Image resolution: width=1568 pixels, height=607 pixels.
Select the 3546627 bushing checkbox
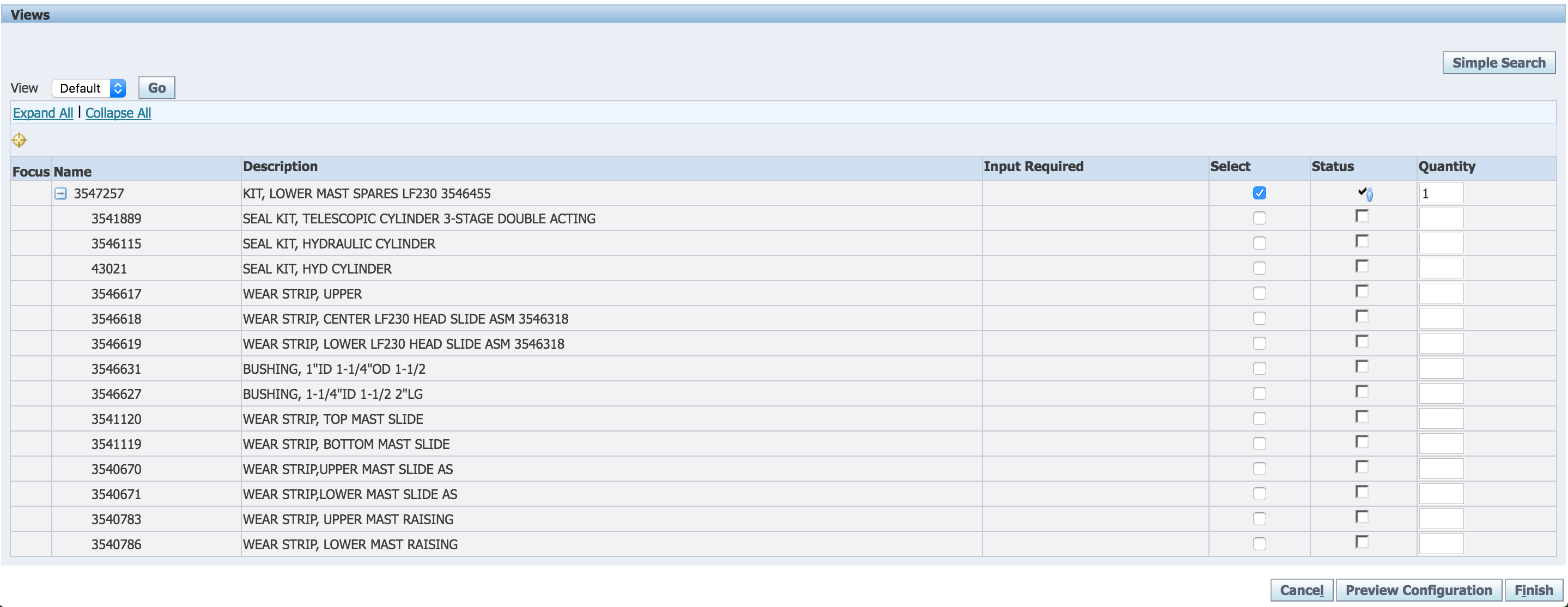1260,393
